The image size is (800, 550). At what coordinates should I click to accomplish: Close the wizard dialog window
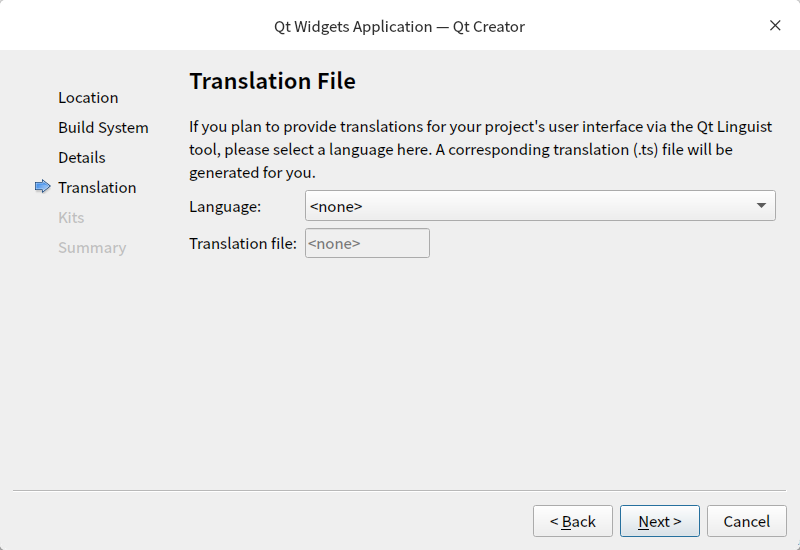point(775,26)
